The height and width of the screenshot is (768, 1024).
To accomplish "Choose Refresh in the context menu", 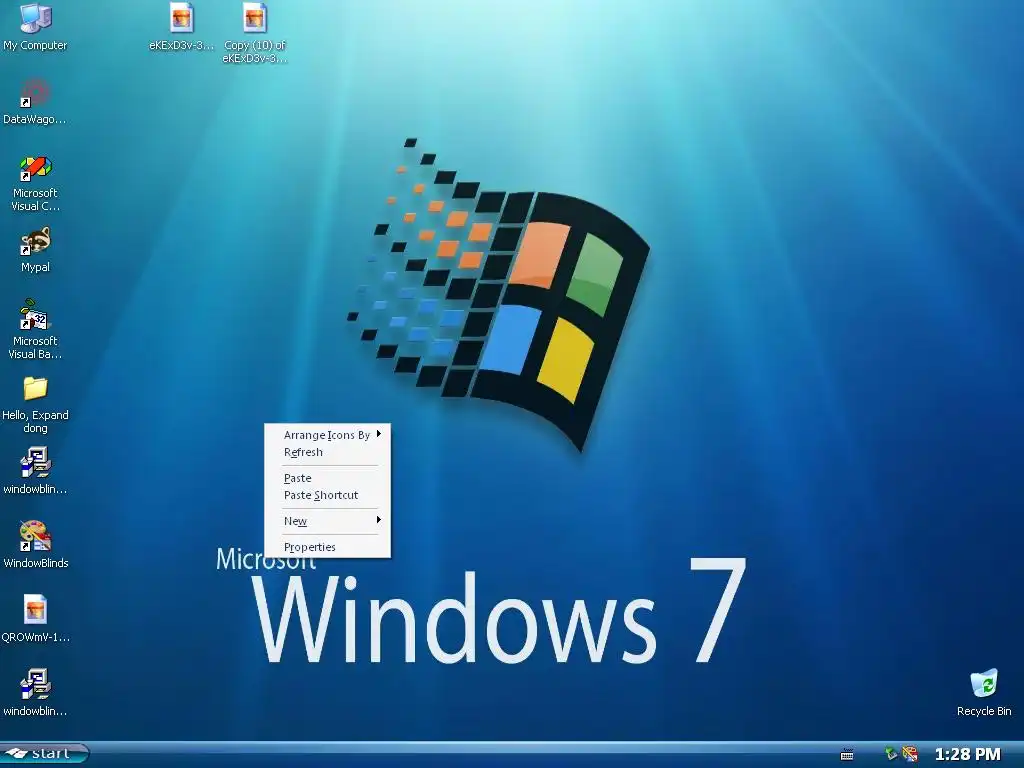I will pyautogui.click(x=327, y=452).
